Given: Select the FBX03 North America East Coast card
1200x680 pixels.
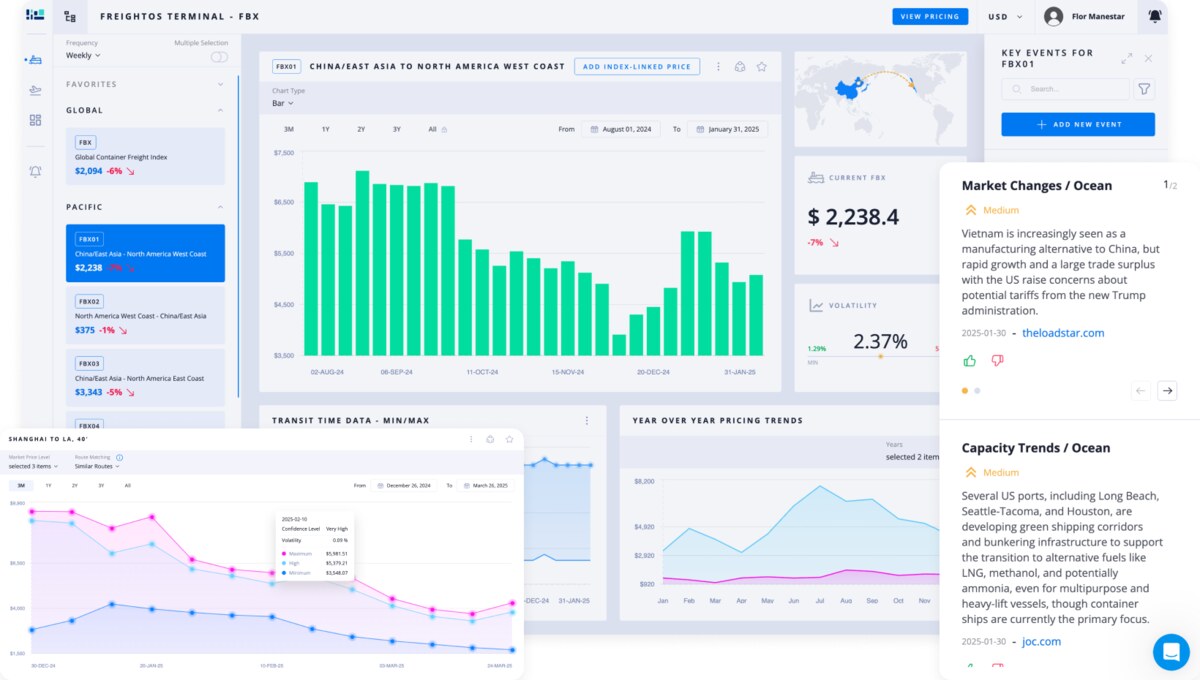Looking at the screenshot, I should tap(145, 377).
